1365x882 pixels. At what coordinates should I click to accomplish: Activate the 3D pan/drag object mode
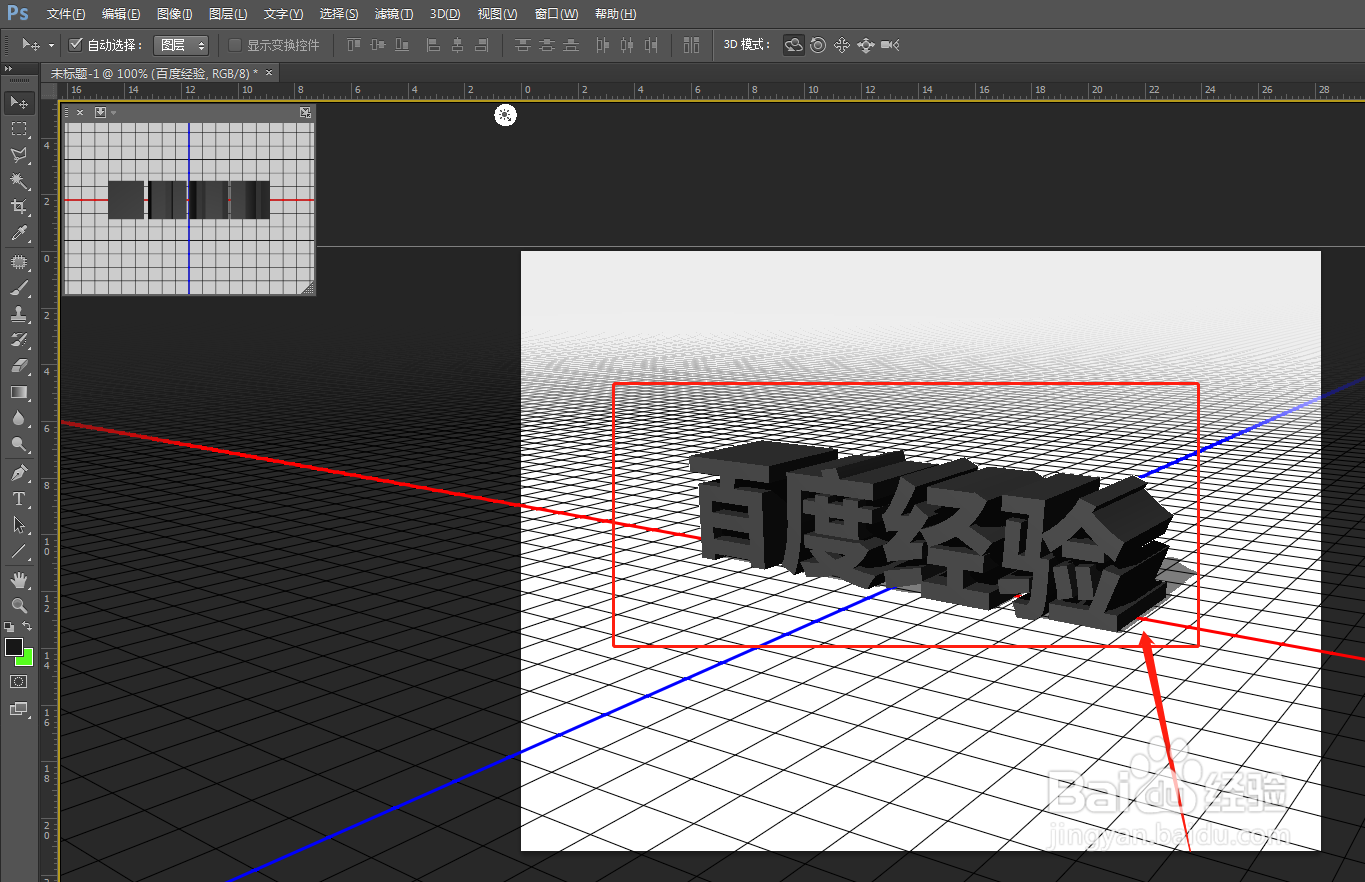(842, 45)
